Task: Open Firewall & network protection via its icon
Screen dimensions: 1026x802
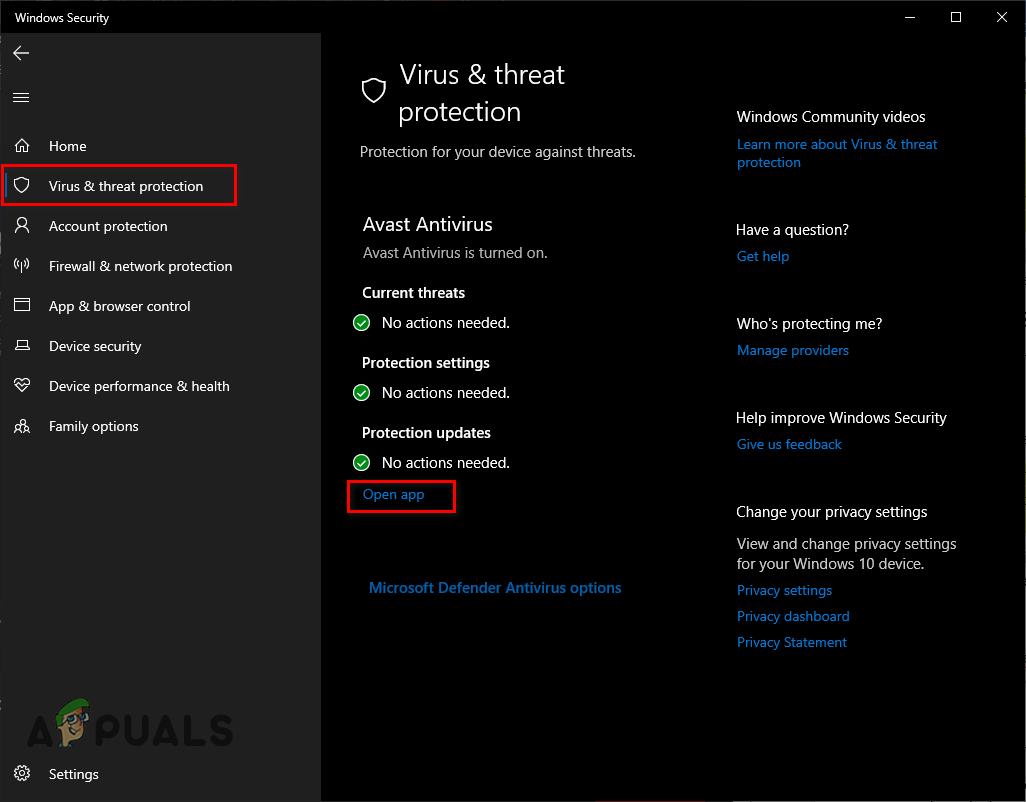Action: (22, 266)
